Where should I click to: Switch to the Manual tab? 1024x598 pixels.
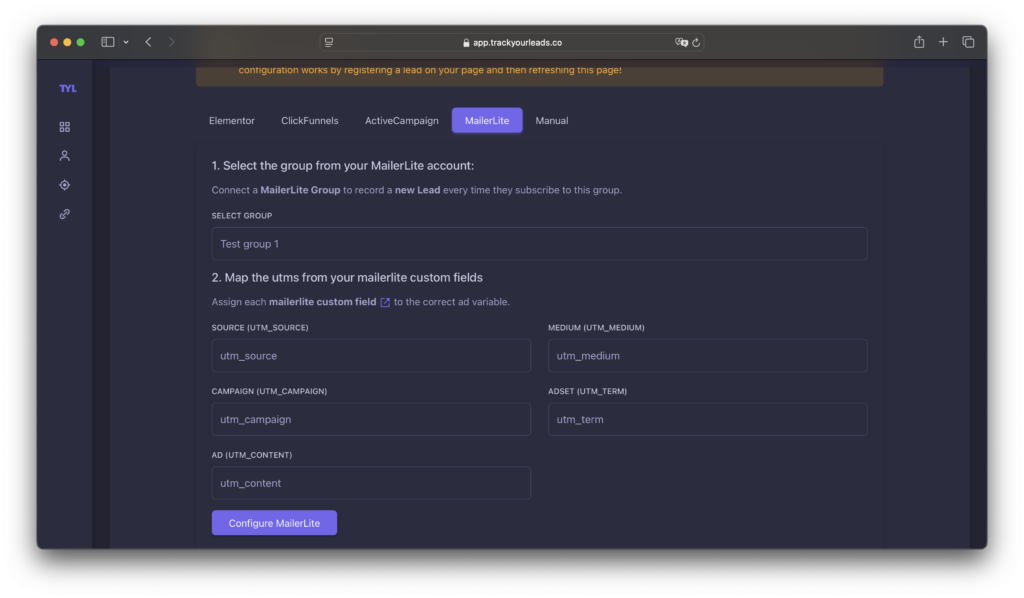pyautogui.click(x=552, y=121)
